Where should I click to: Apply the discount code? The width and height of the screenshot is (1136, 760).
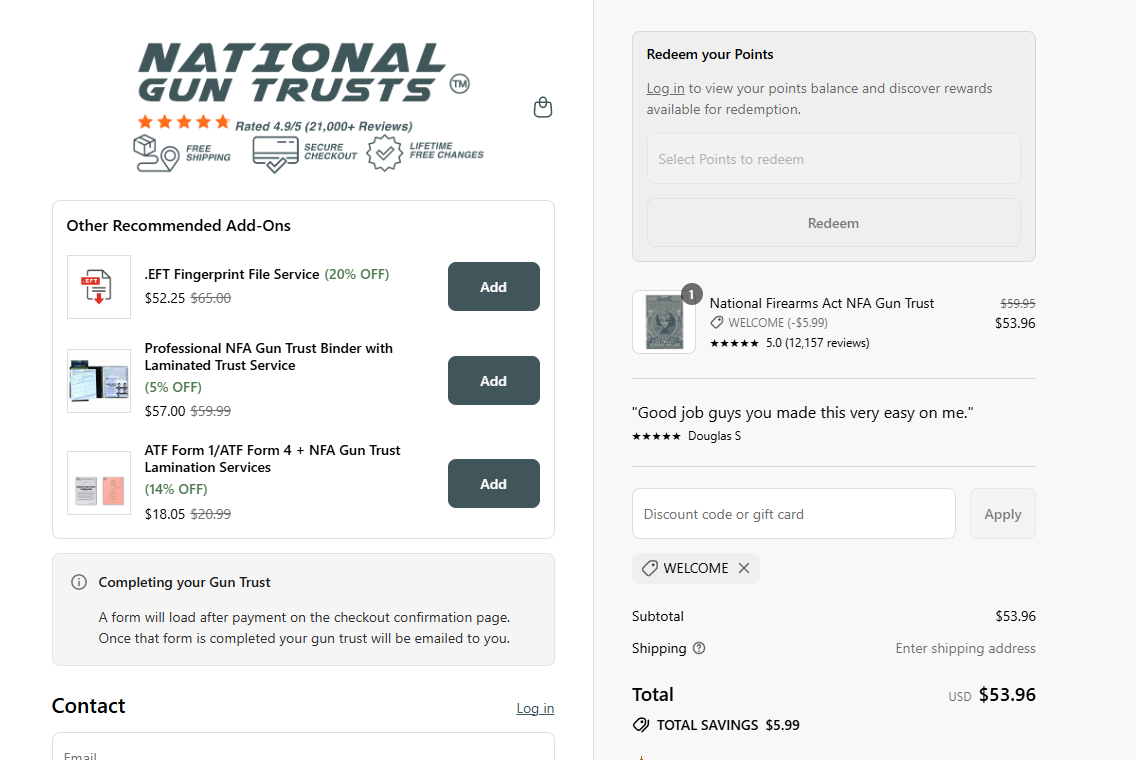[x=1003, y=514]
